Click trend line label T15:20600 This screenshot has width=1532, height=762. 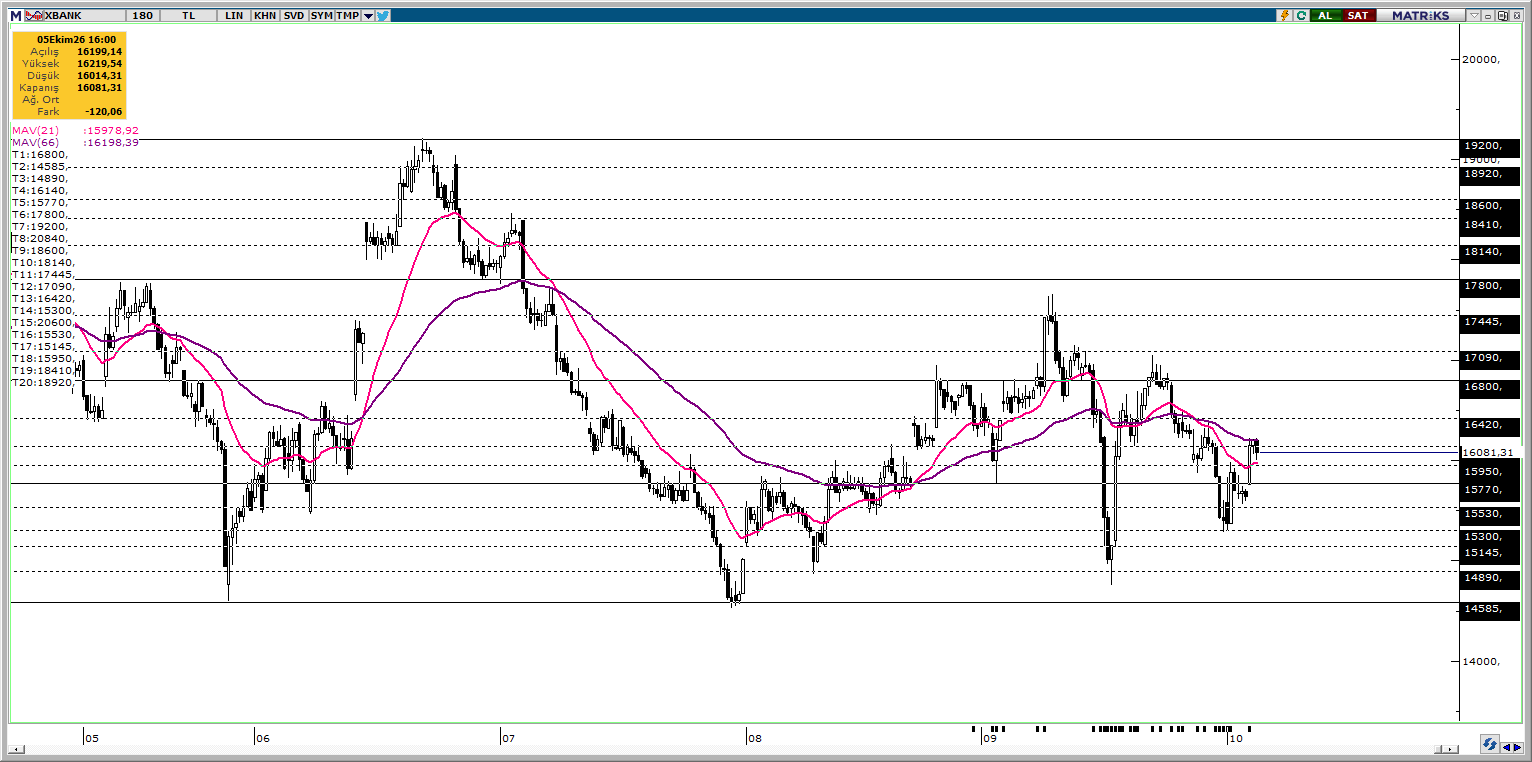coord(43,322)
